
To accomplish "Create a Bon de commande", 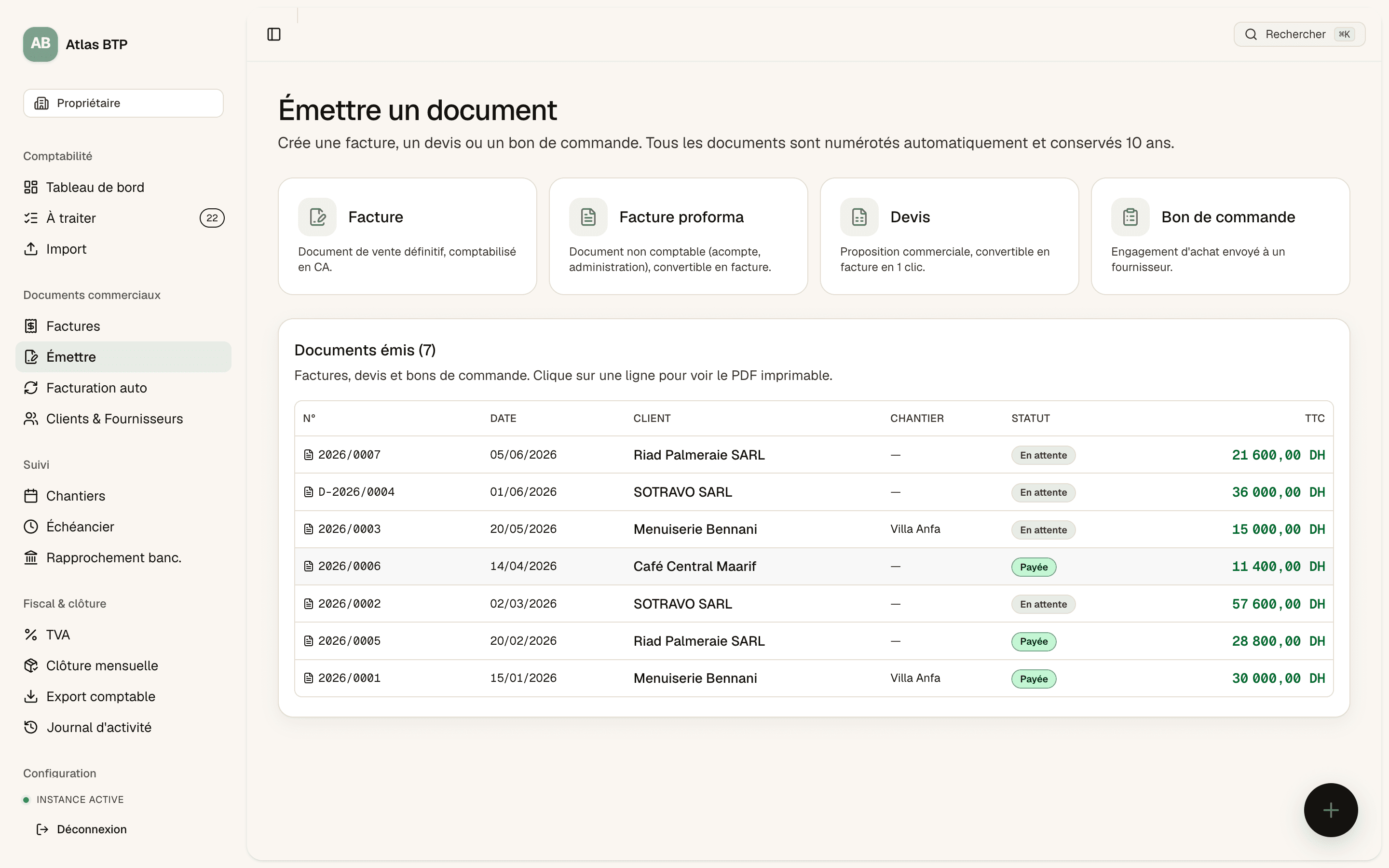I will [1220, 236].
